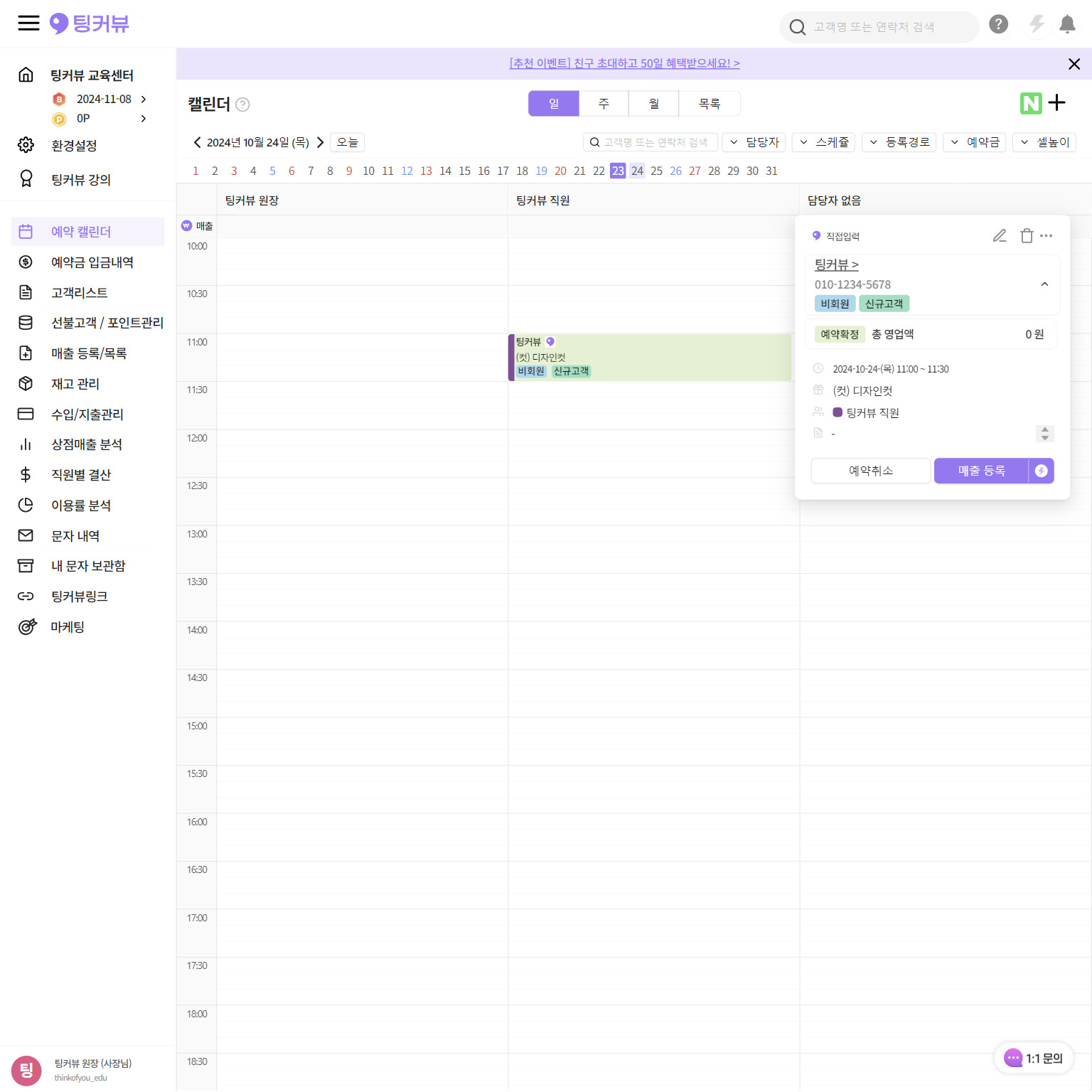Switch to 목록 list view tab
The height and width of the screenshot is (1092, 1092).
point(710,104)
